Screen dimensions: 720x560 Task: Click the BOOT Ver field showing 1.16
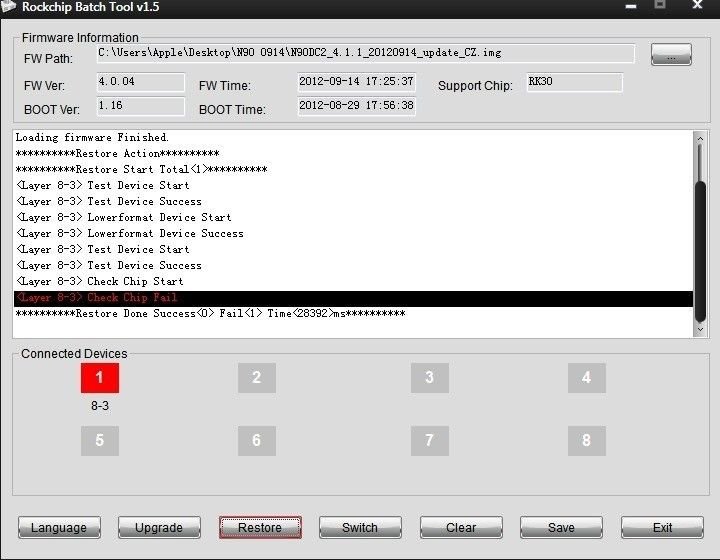pos(141,106)
